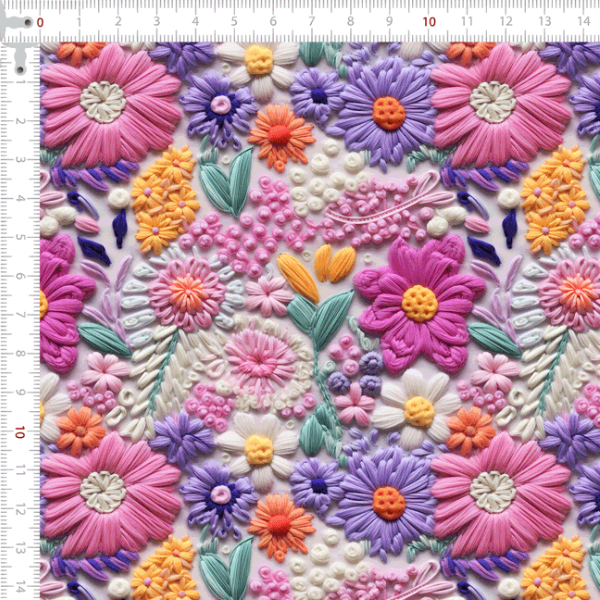Screen dimensions: 600x600
Task: Click number 2 on the left ruler
Action: coord(19,121)
